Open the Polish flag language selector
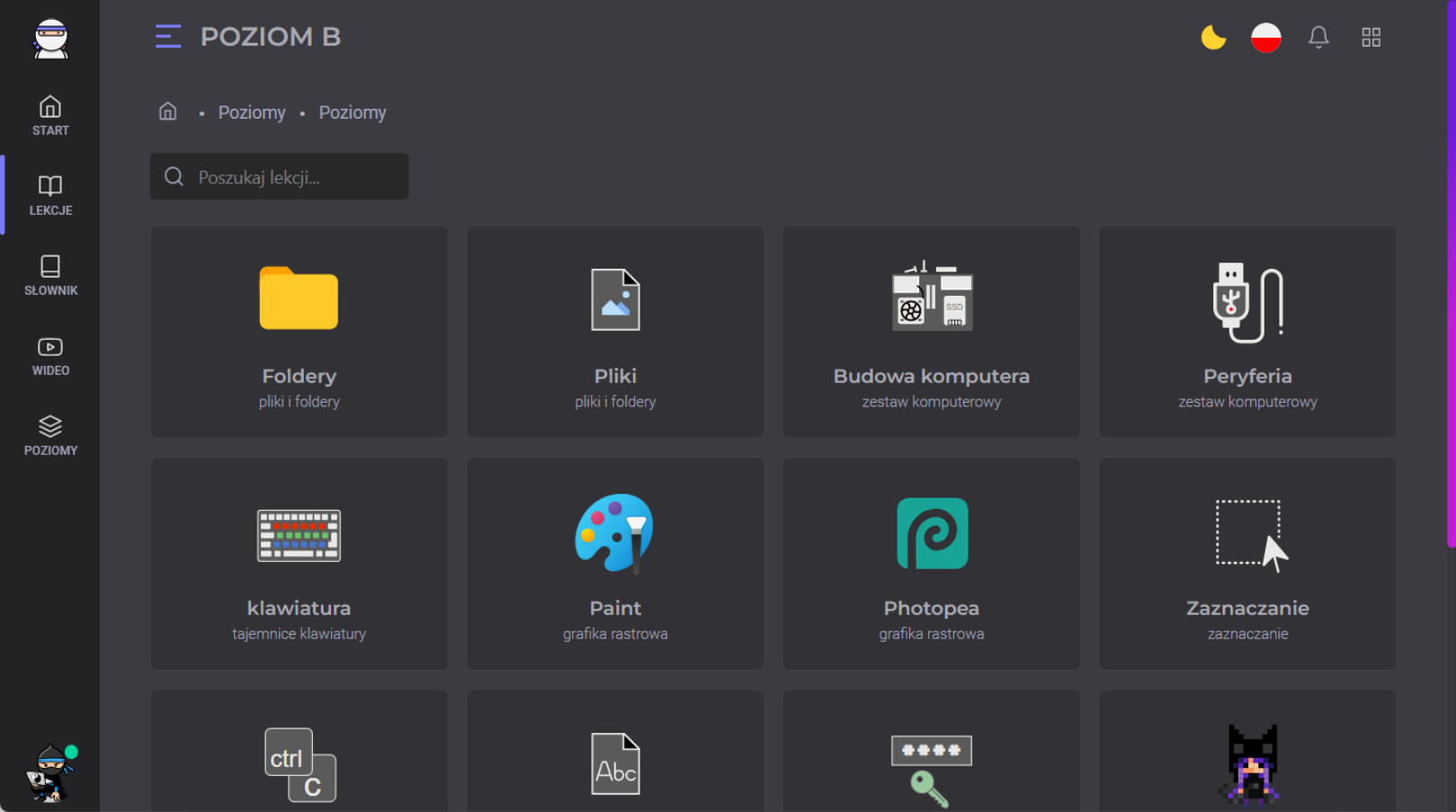Image resolution: width=1456 pixels, height=812 pixels. [x=1265, y=38]
